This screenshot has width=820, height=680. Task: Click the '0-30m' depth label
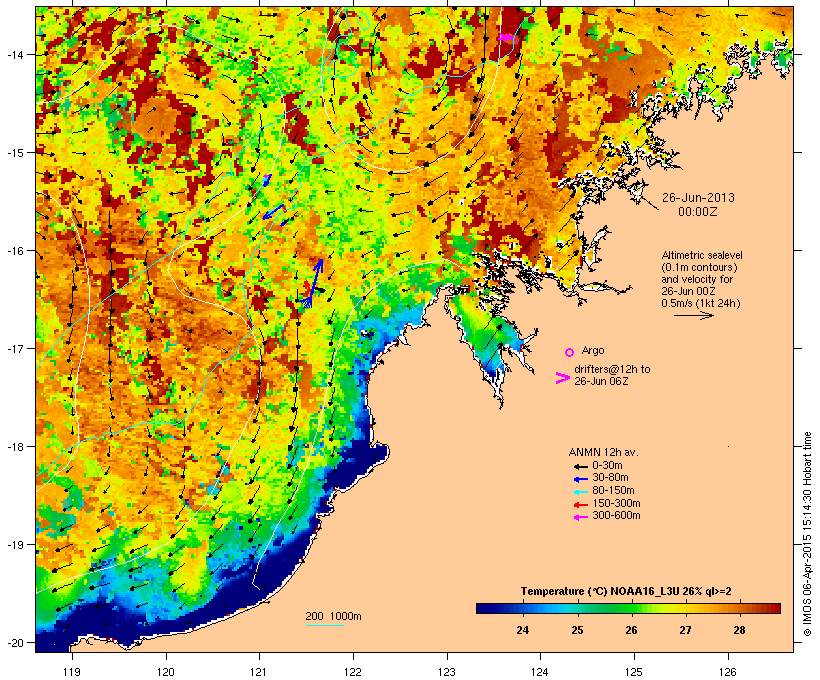point(607,465)
